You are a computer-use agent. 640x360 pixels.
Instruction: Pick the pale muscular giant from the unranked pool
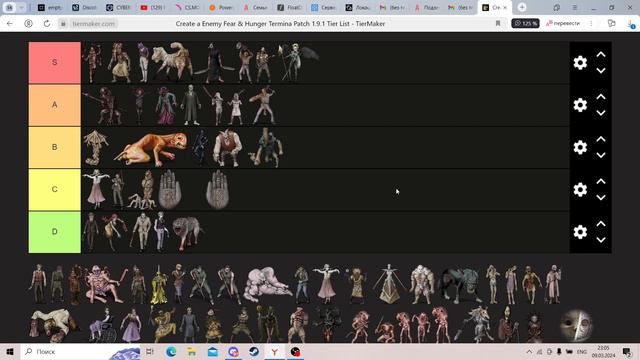click(x=422, y=284)
